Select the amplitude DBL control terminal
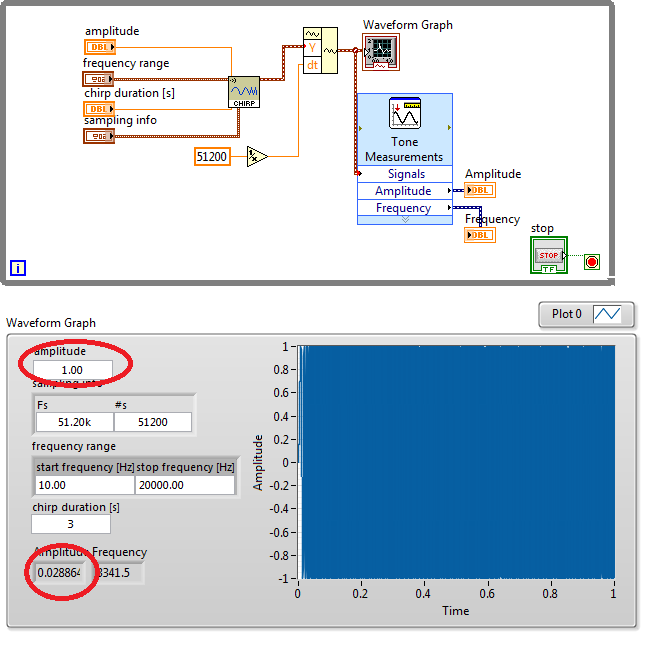Viewport: 648px width, 649px height. coord(100,47)
